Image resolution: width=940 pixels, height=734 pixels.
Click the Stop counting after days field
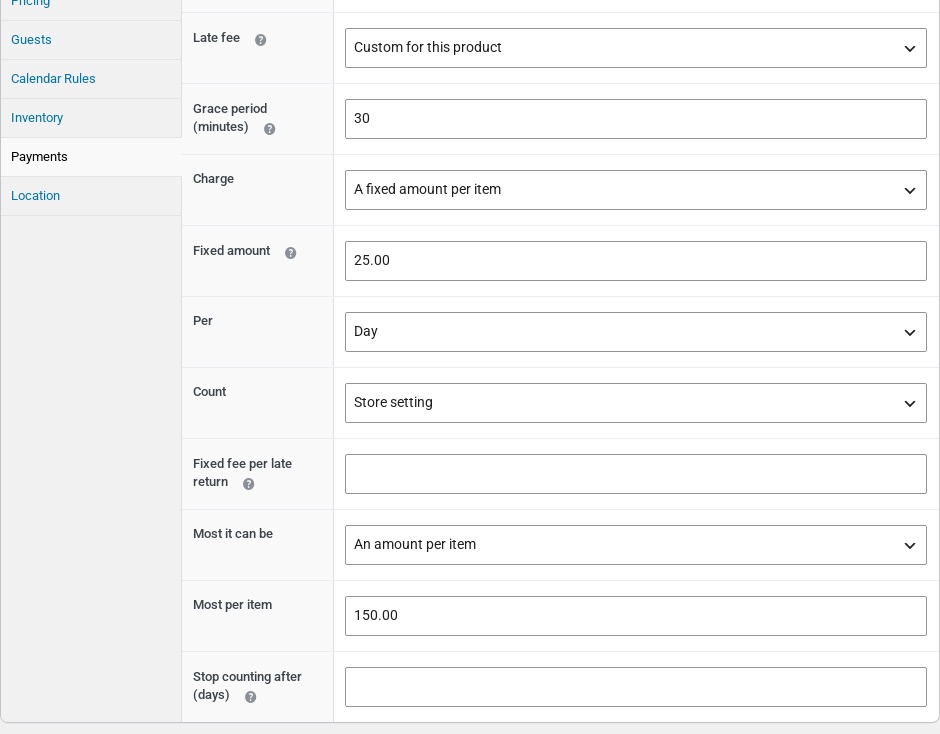(635, 687)
